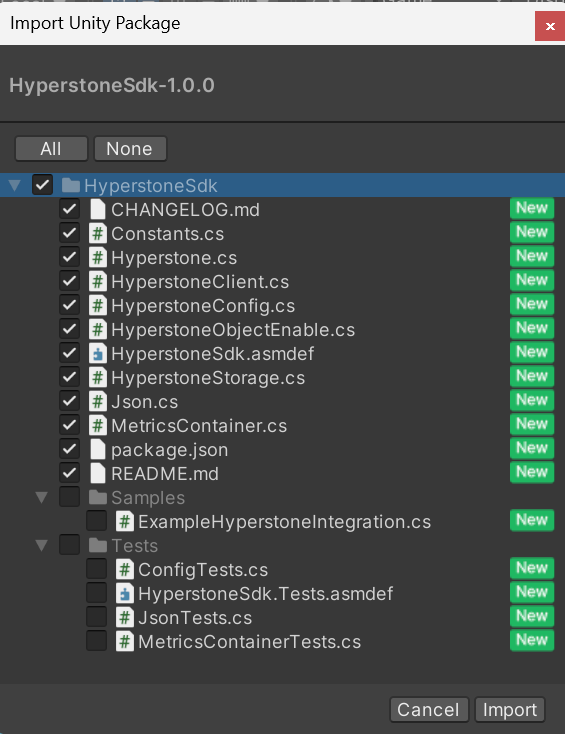Click the New badge beside HyperstoneSdk.asmdef
Viewport: 565px width, 734px height.
pyautogui.click(x=532, y=352)
